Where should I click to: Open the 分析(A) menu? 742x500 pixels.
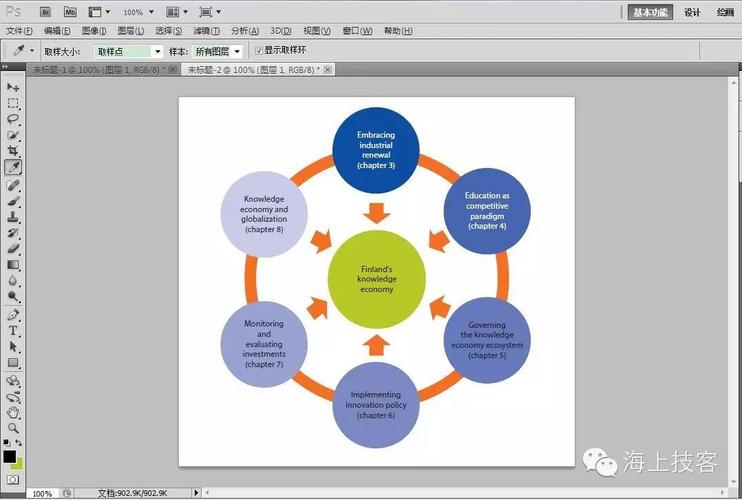[x=245, y=31]
